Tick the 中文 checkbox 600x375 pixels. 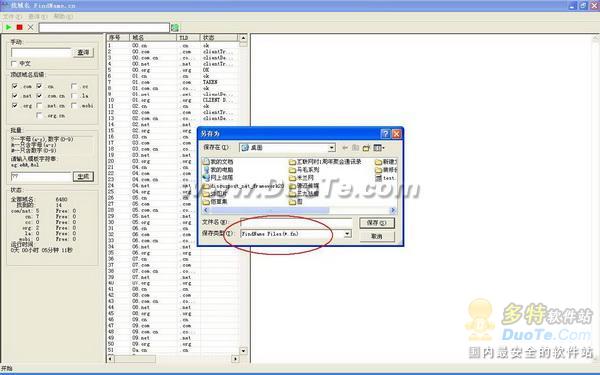coord(15,63)
